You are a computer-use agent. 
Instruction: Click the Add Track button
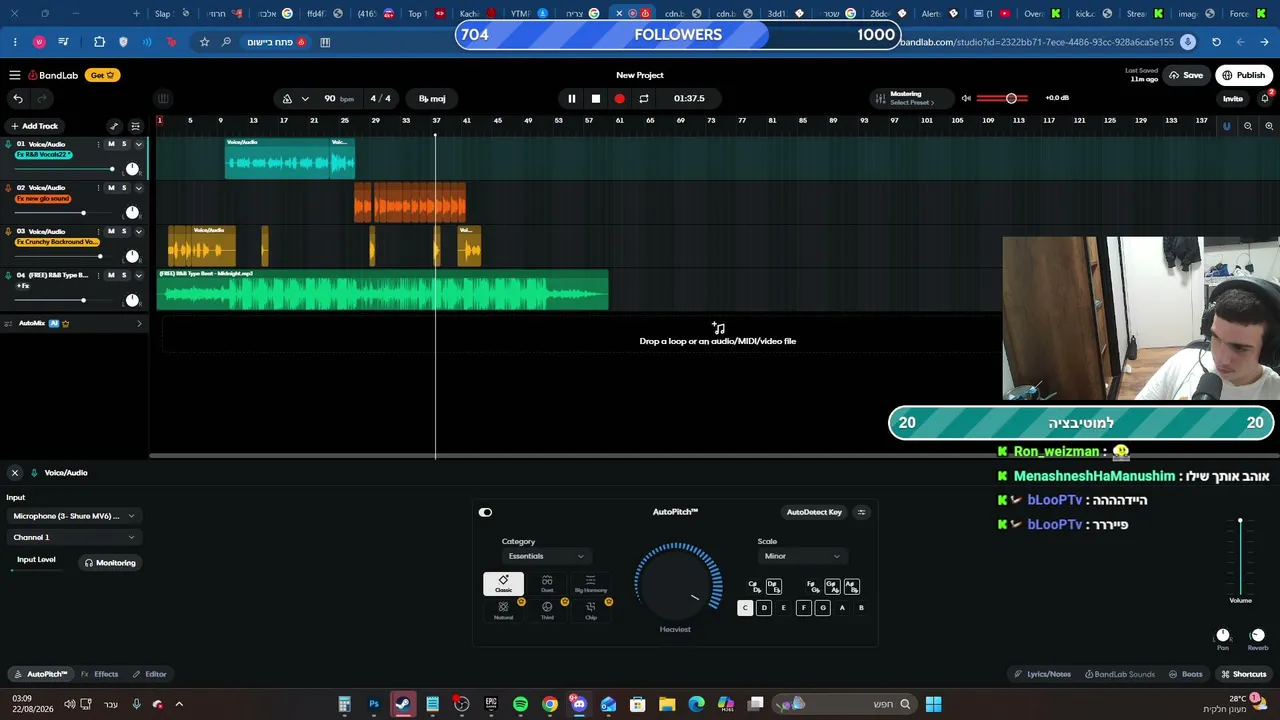(x=34, y=126)
